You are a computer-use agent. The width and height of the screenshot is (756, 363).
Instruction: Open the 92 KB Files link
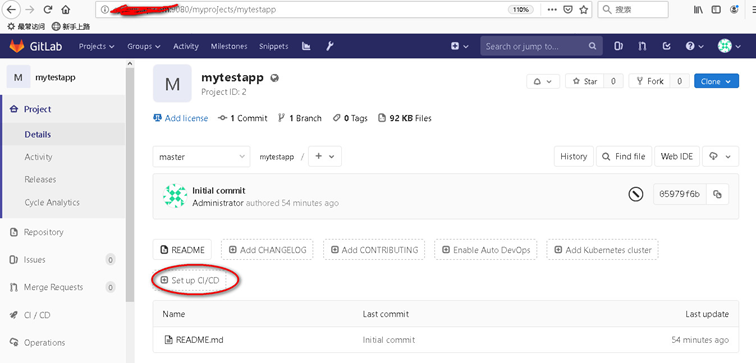pyautogui.click(x=405, y=118)
